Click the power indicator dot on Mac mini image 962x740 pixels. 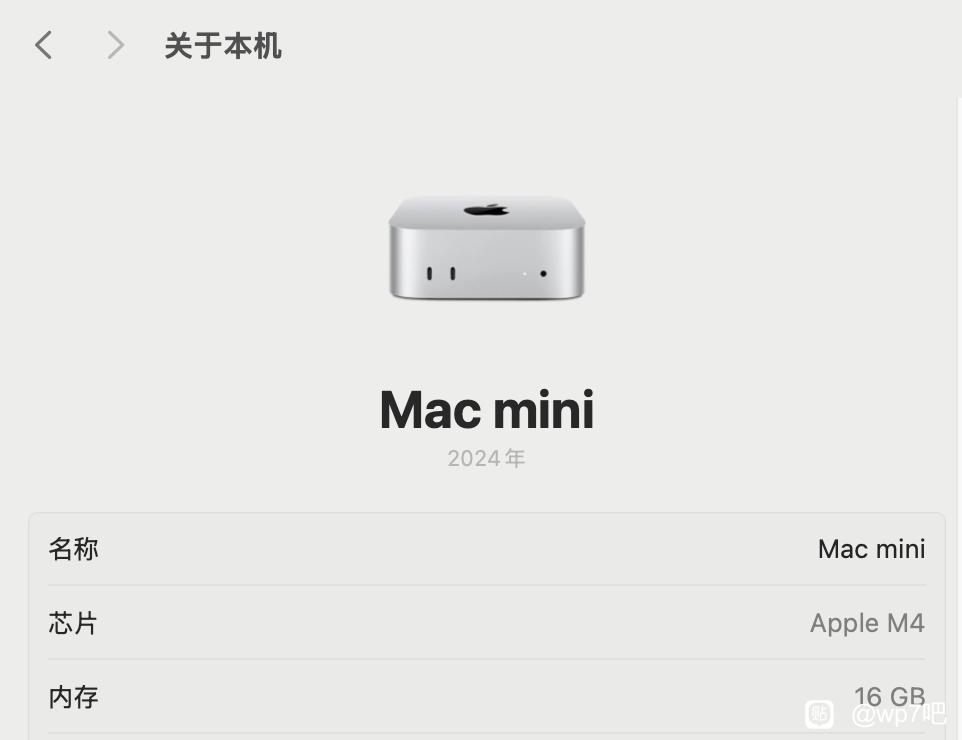[524, 274]
